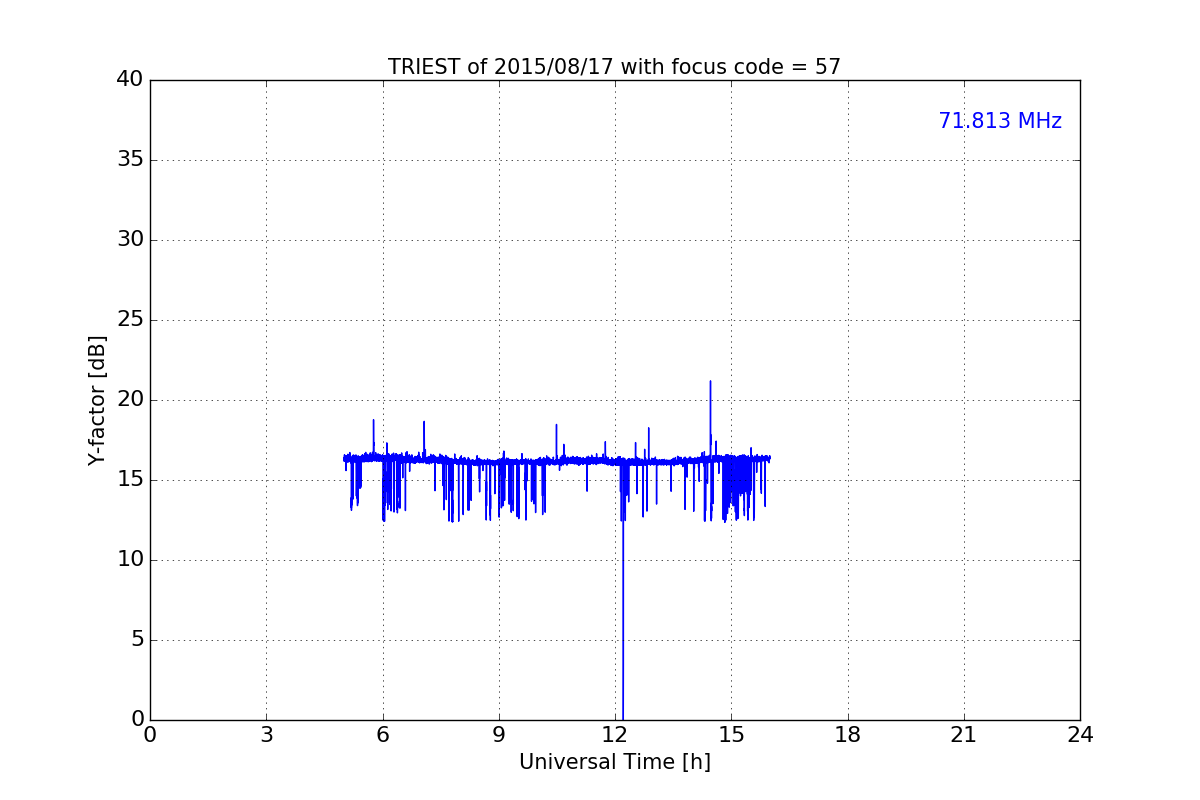1200x800 pixels.
Task: Click the 'Universal Time [h]' axis label
Action: [614, 762]
